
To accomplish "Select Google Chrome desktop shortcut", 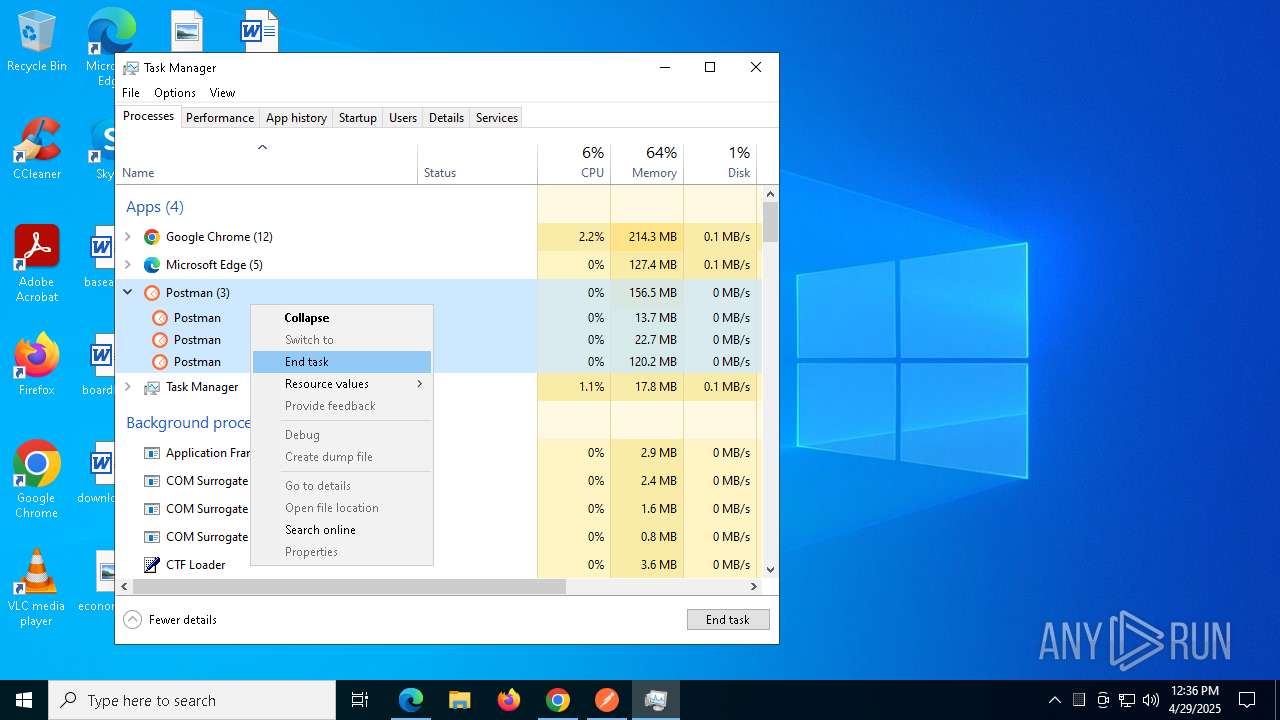I will [x=37, y=480].
